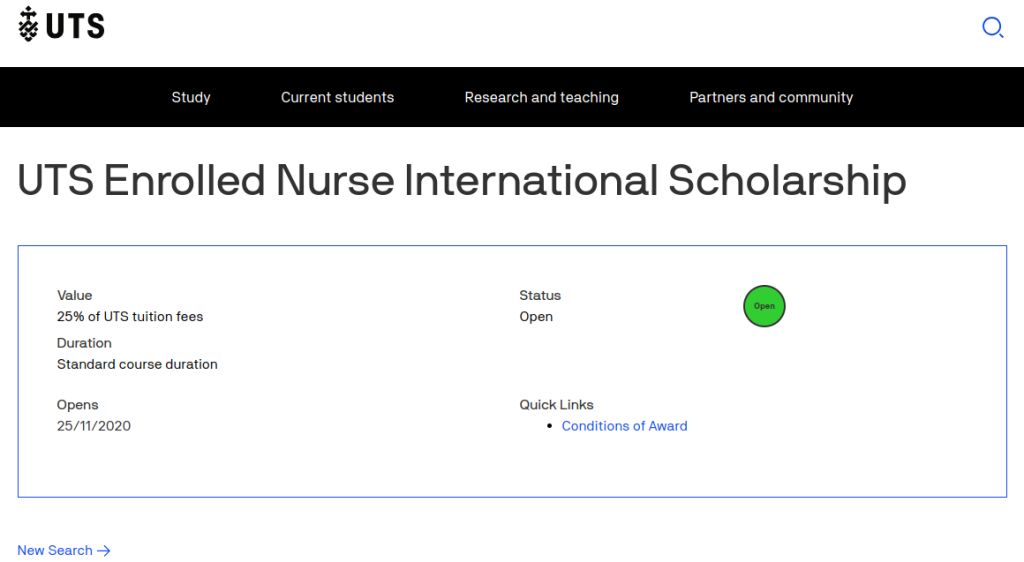
Task: Click the opening date 25/11/2020
Action: tap(93, 426)
